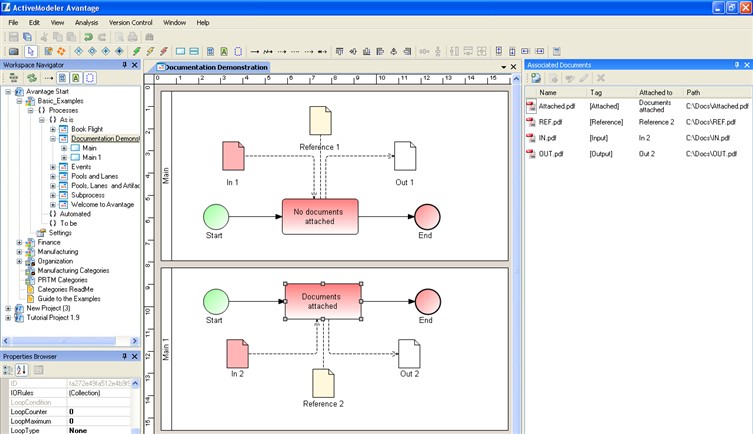Expand the Book Flight diagram node
The image size is (753, 434).
point(53,129)
